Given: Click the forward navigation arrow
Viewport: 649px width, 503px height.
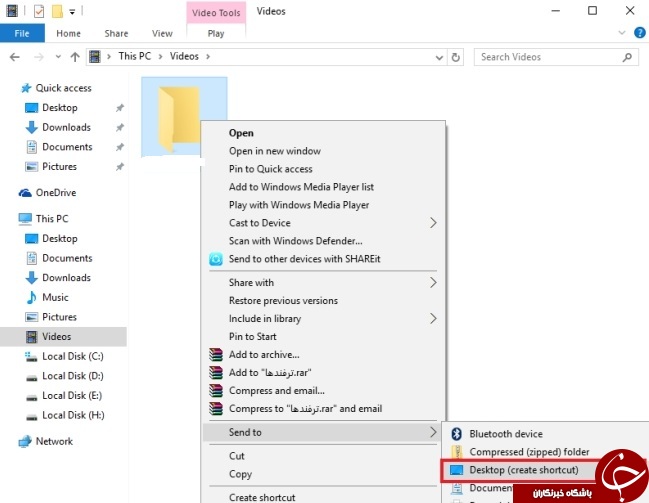Looking at the screenshot, I should [x=38, y=57].
